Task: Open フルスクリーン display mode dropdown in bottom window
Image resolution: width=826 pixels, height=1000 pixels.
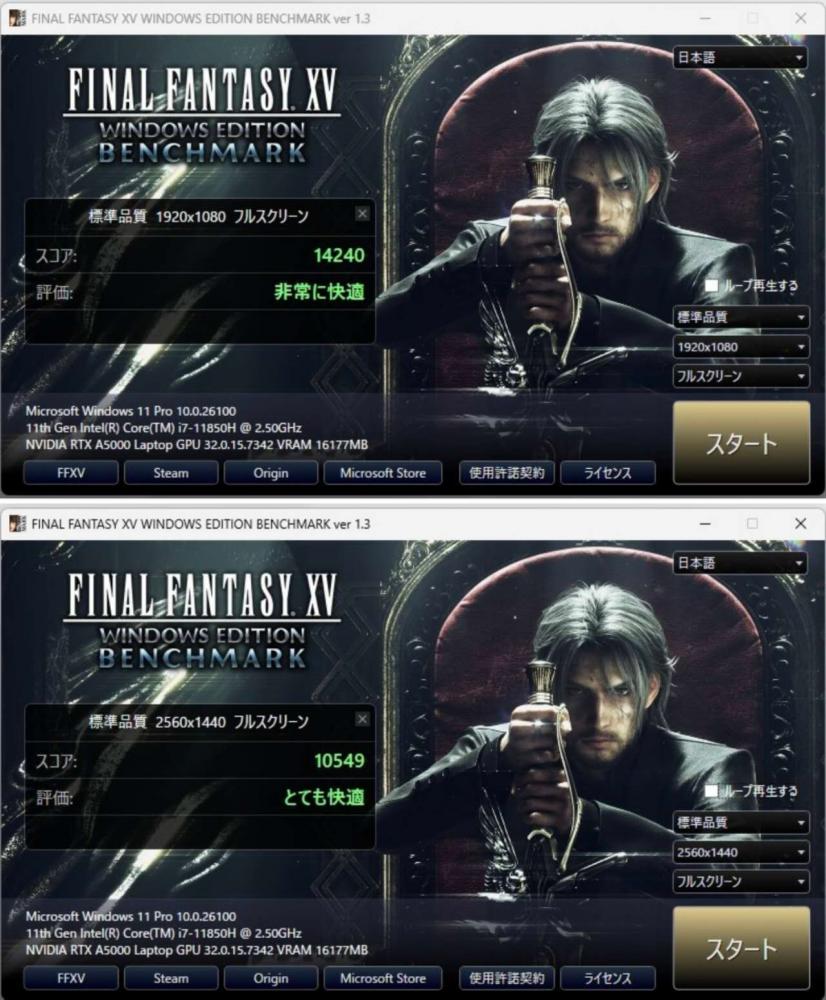Action: (x=741, y=881)
